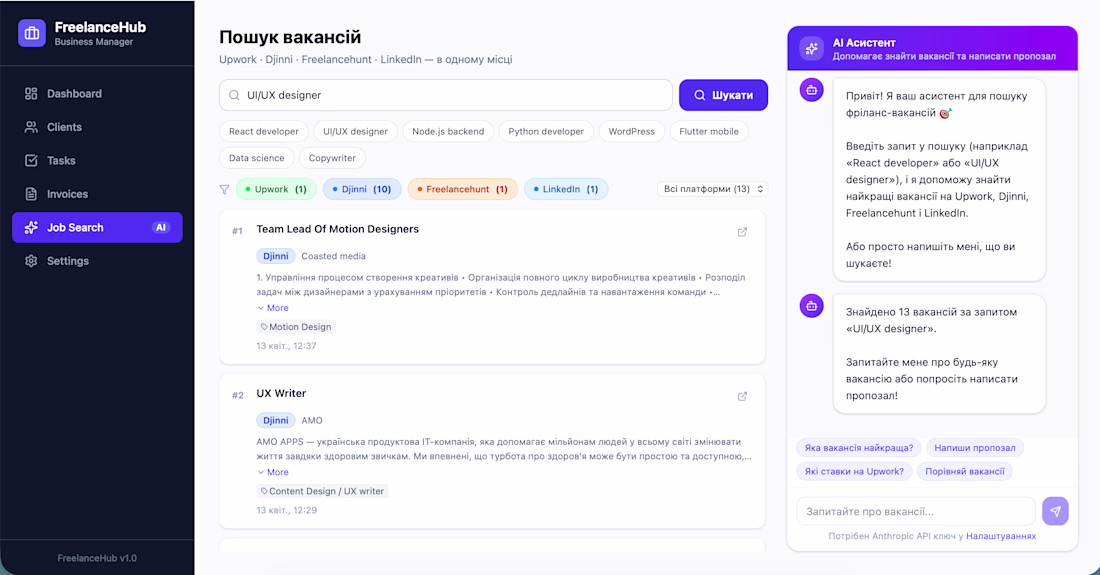The image size is (1100, 575).
Task: Focus the job search field with UI/UX designer
Action: [446, 95]
